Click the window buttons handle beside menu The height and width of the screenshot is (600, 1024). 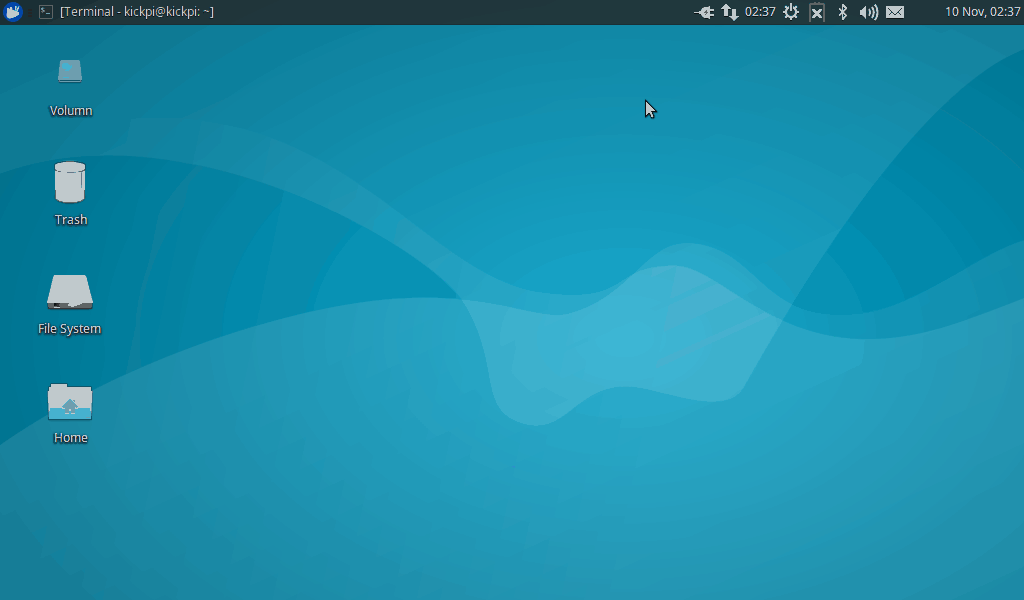click(x=30, y=12)
